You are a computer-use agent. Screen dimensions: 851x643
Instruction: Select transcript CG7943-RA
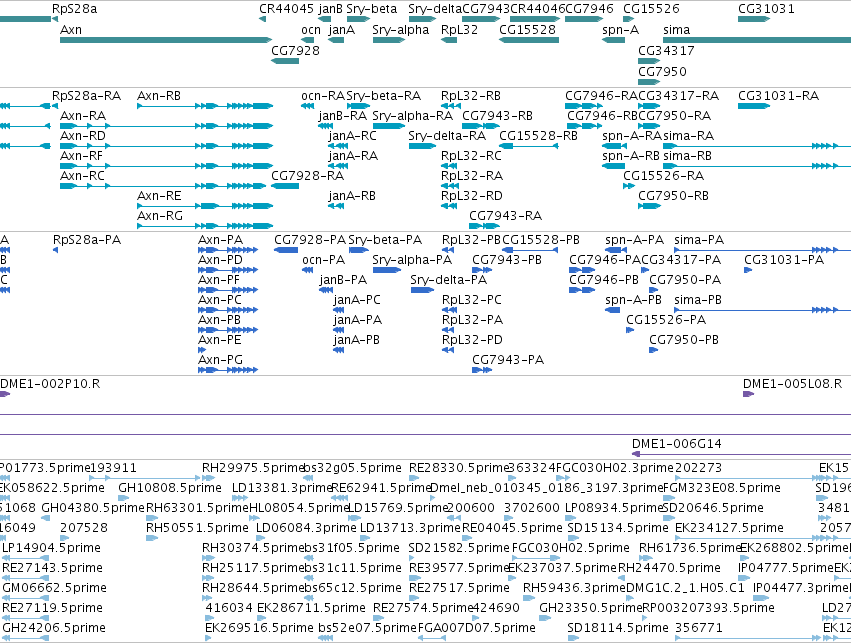point(485,226)
